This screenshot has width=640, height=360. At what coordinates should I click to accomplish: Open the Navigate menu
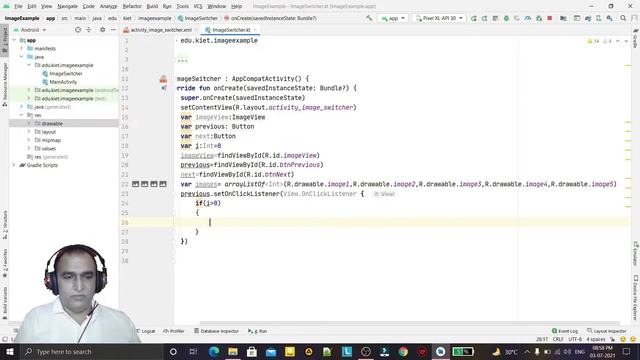[67, 6]
